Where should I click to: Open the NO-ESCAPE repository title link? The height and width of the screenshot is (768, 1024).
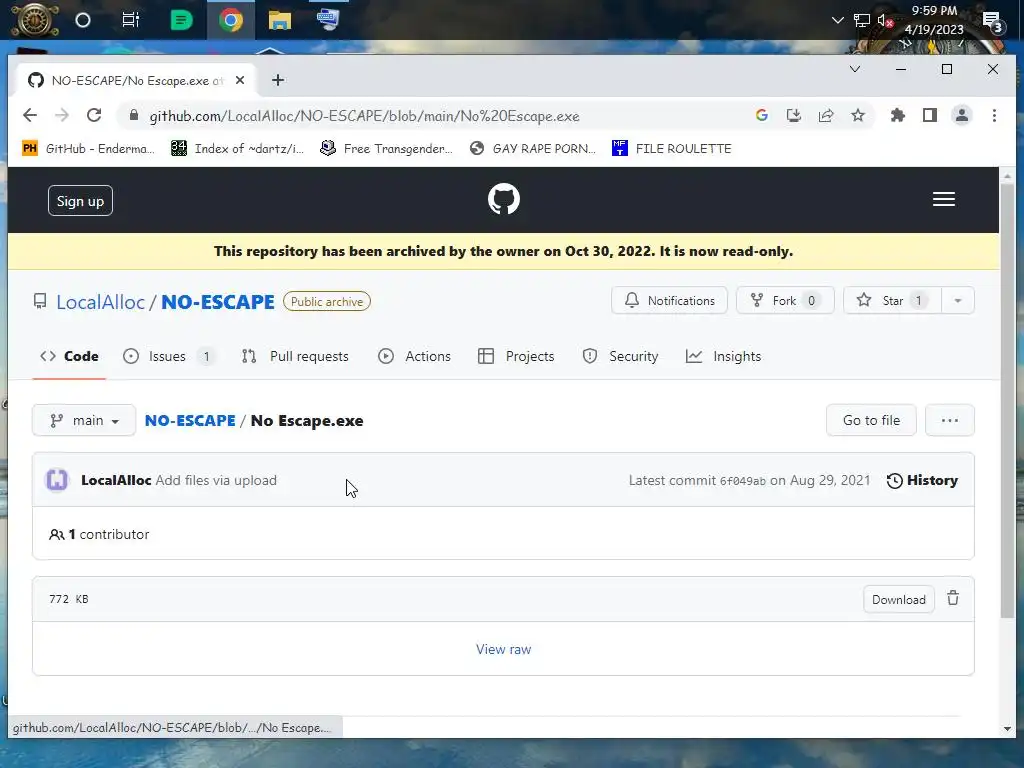coord(217,302)
